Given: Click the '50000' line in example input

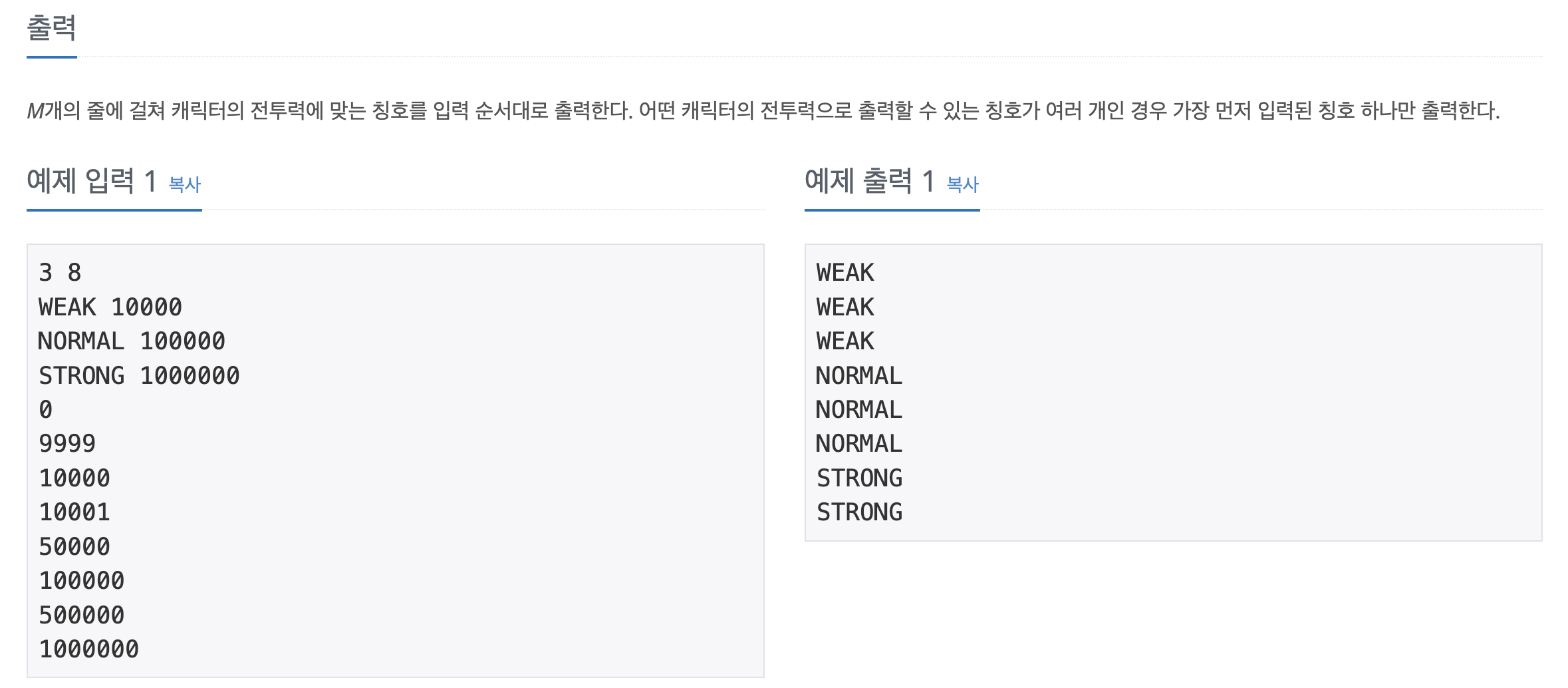Looking at the screenshot, I should [x=74, y=546].
